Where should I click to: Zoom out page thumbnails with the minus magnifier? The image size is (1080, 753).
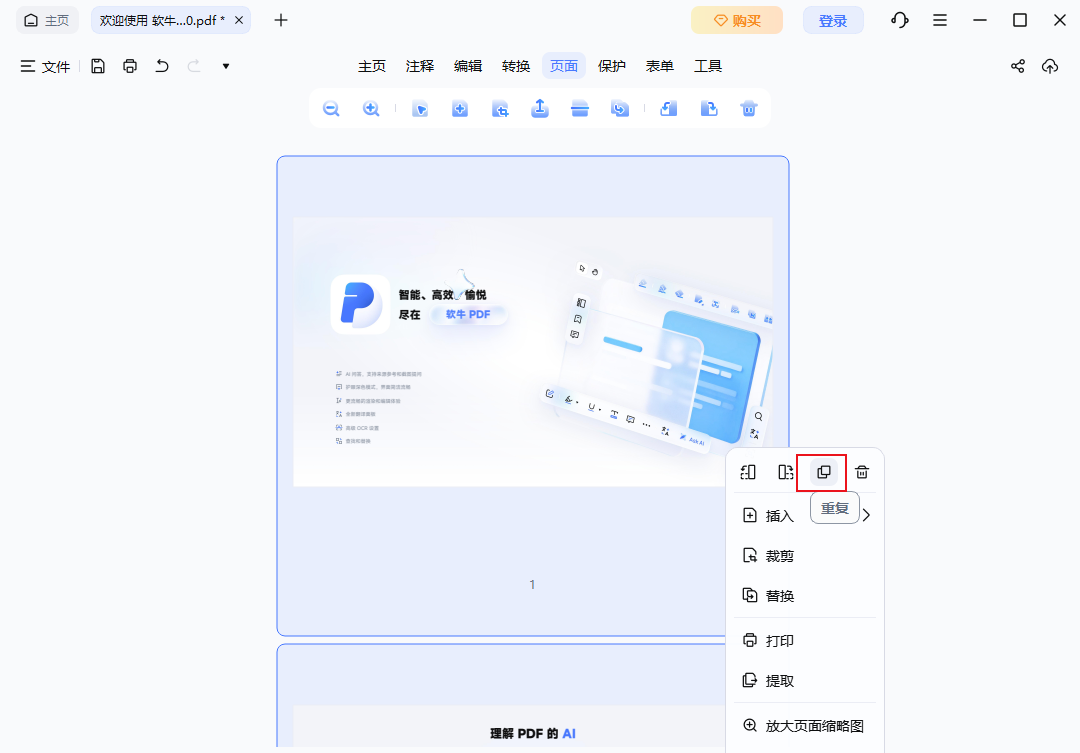coord(331,109)
